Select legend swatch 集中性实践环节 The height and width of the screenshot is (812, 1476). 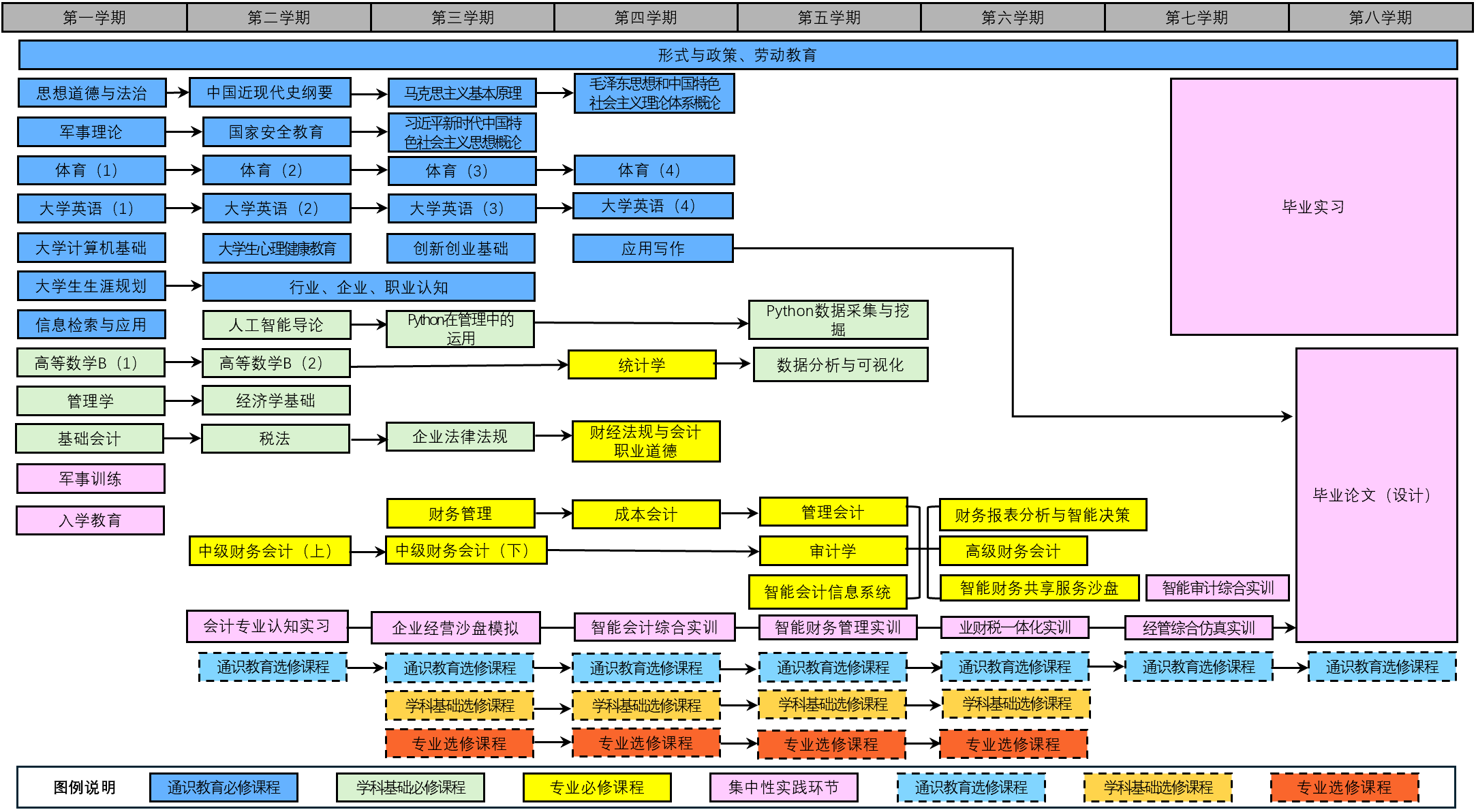coord(783,787)
